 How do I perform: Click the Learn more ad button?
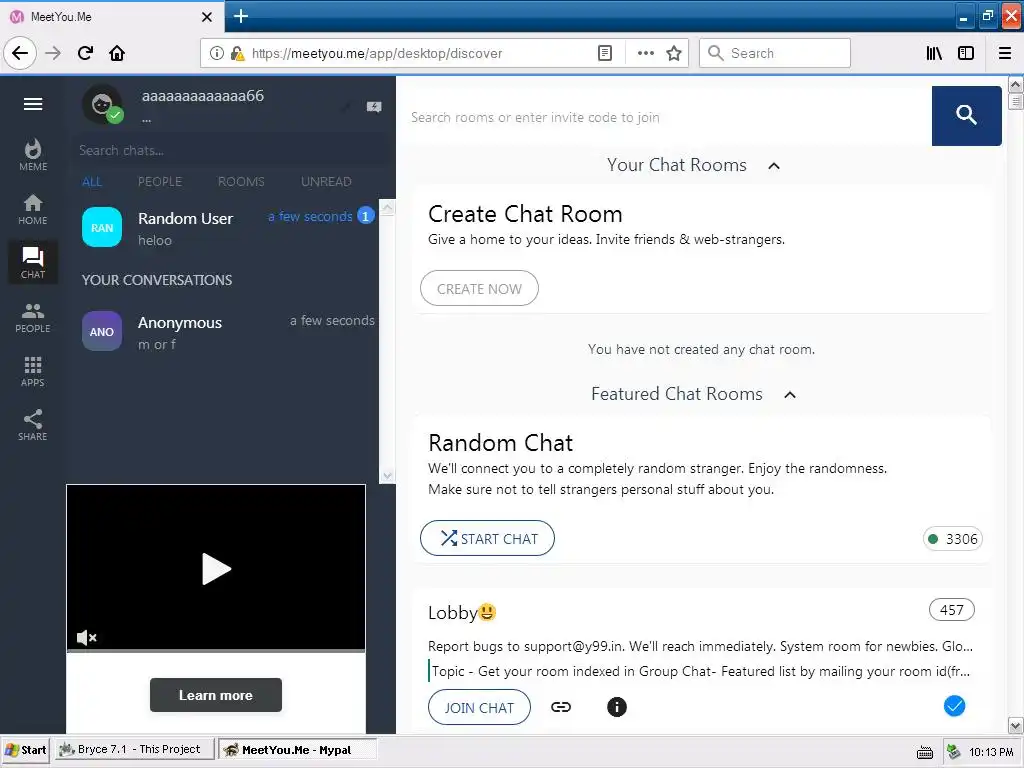[x=216, y=695]
